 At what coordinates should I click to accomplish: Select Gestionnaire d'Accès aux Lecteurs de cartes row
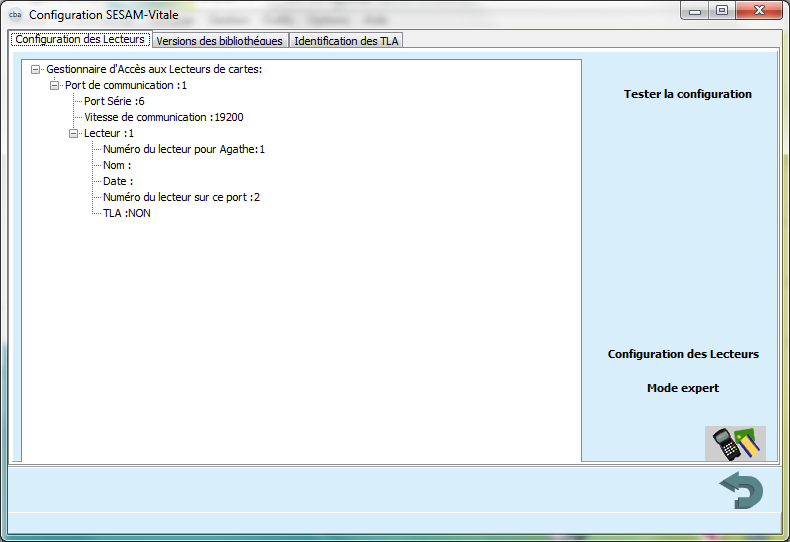coord(154,70)
